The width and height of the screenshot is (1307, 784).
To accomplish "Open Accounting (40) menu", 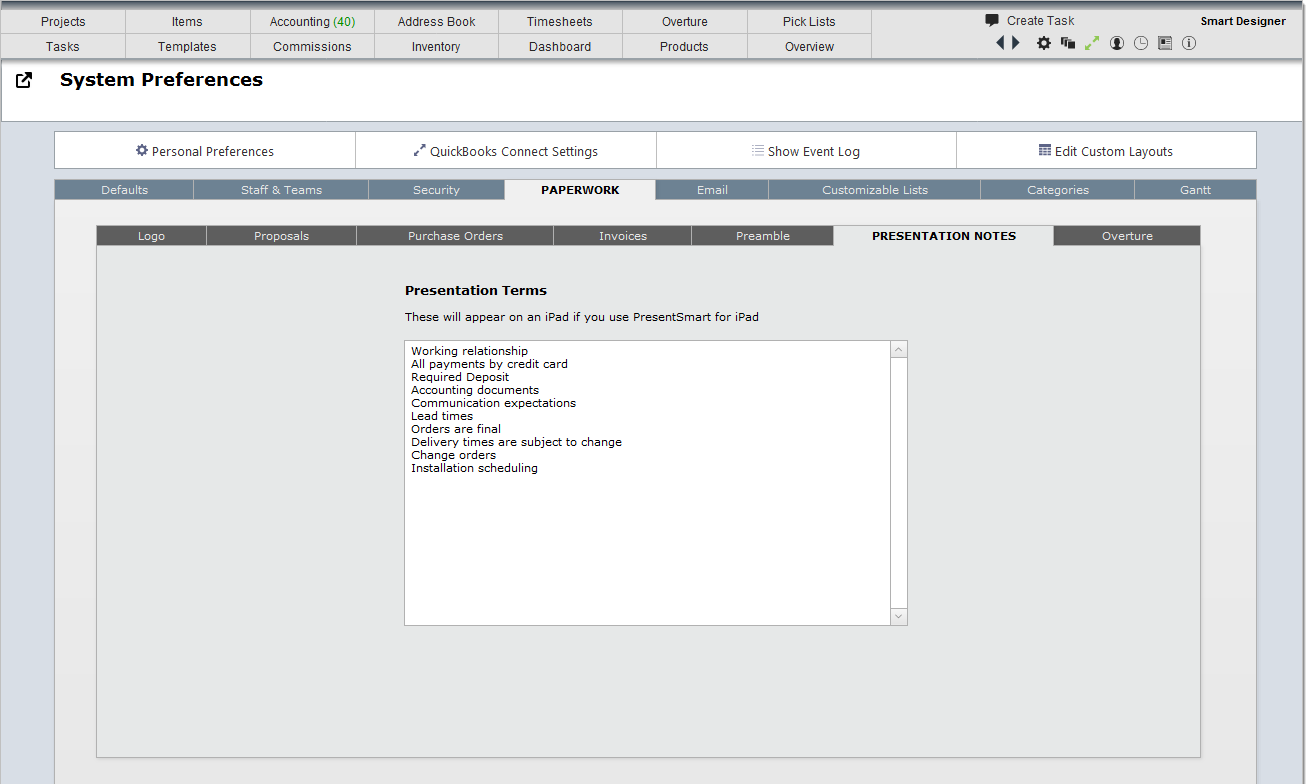I will (x=312, y=21).
